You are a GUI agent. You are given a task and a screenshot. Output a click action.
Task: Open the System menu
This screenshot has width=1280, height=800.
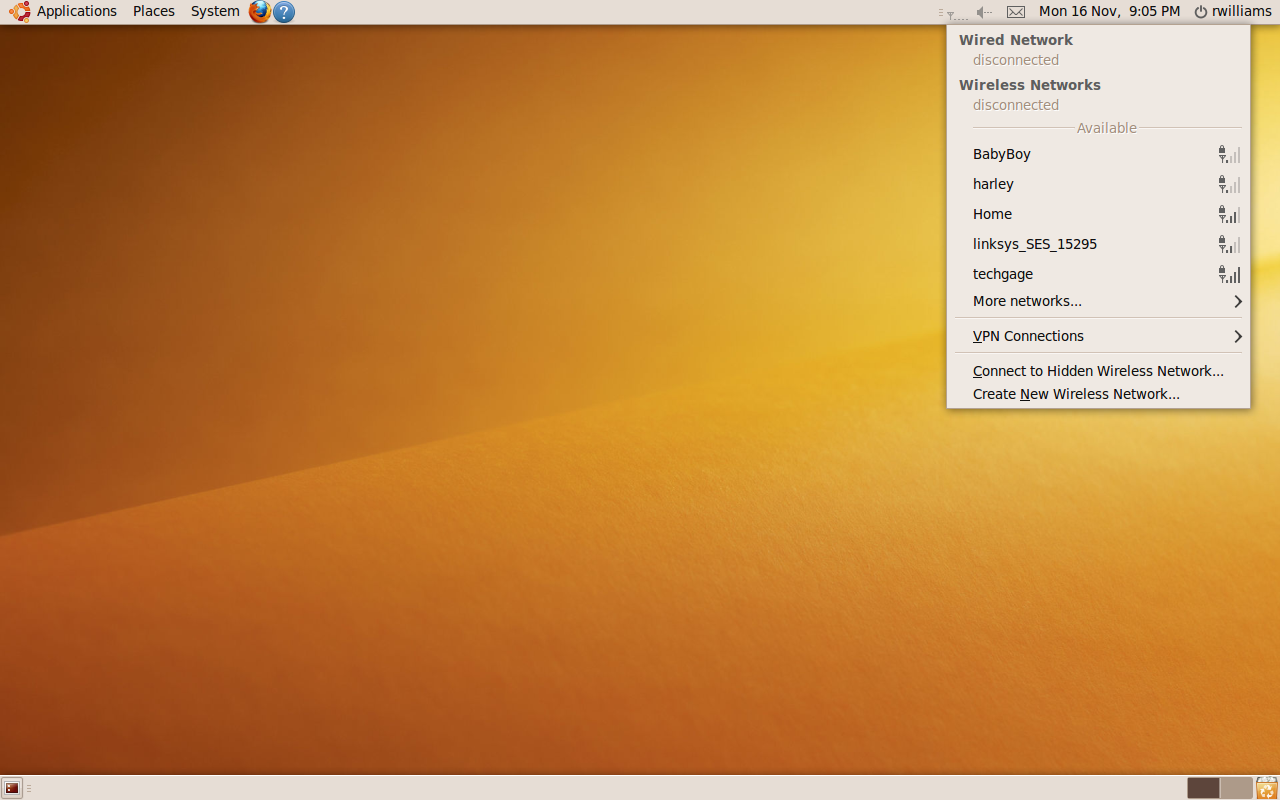215,11
